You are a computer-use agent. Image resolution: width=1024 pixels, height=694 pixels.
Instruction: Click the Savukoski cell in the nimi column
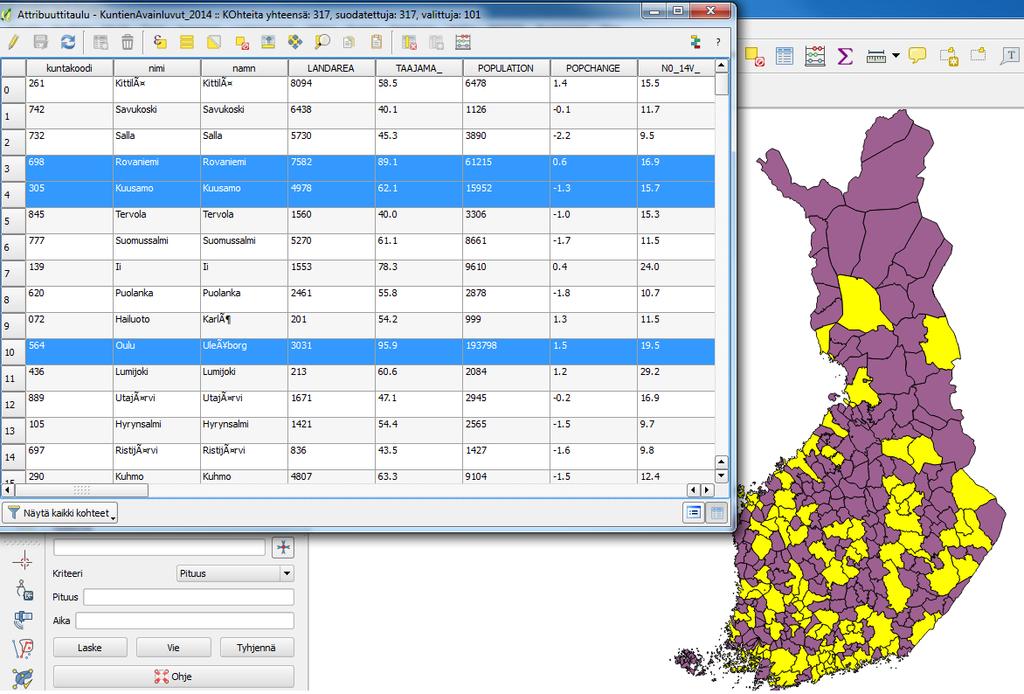coord(157,116)
